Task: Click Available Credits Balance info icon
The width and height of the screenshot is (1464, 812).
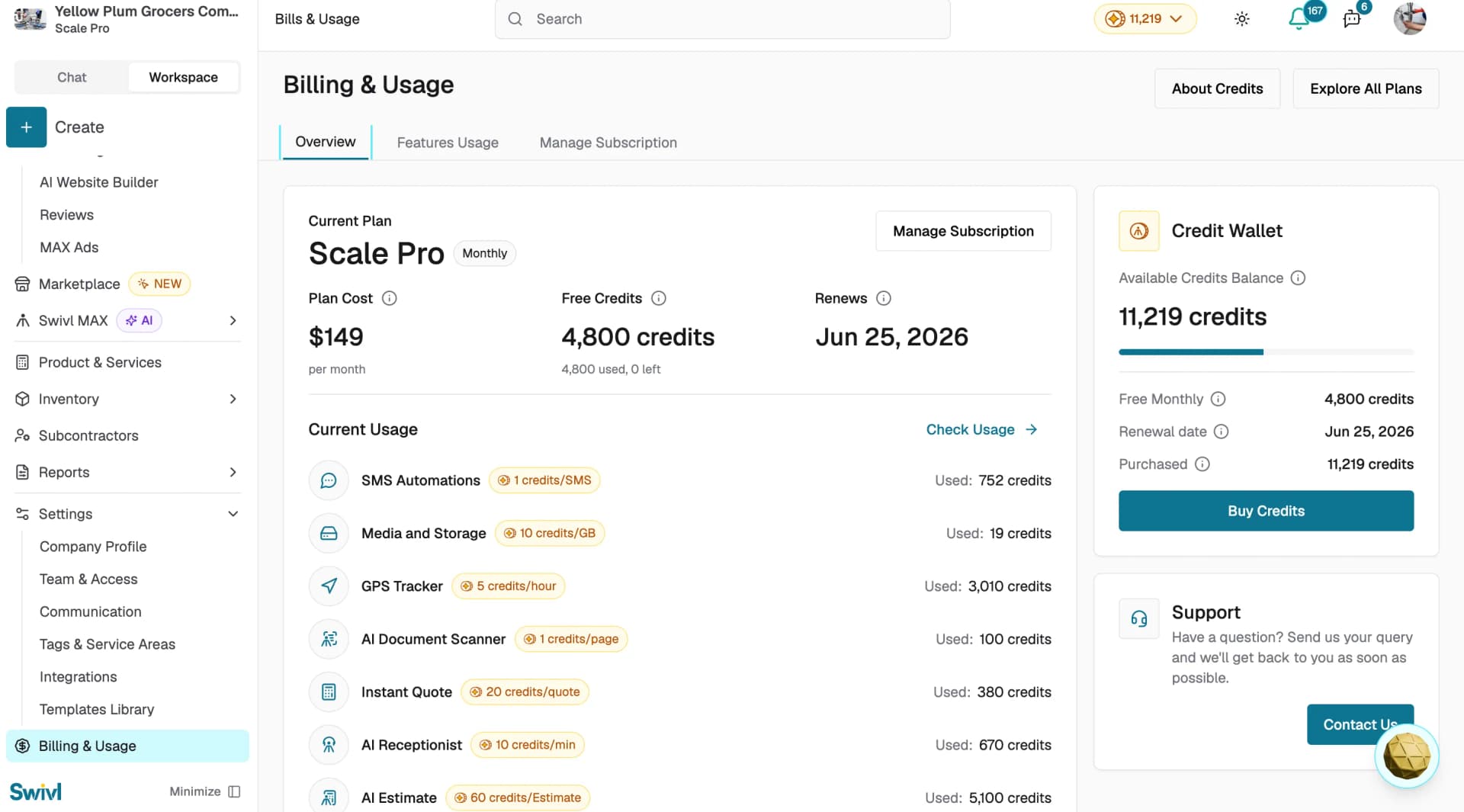Action: pos(1298,278)
